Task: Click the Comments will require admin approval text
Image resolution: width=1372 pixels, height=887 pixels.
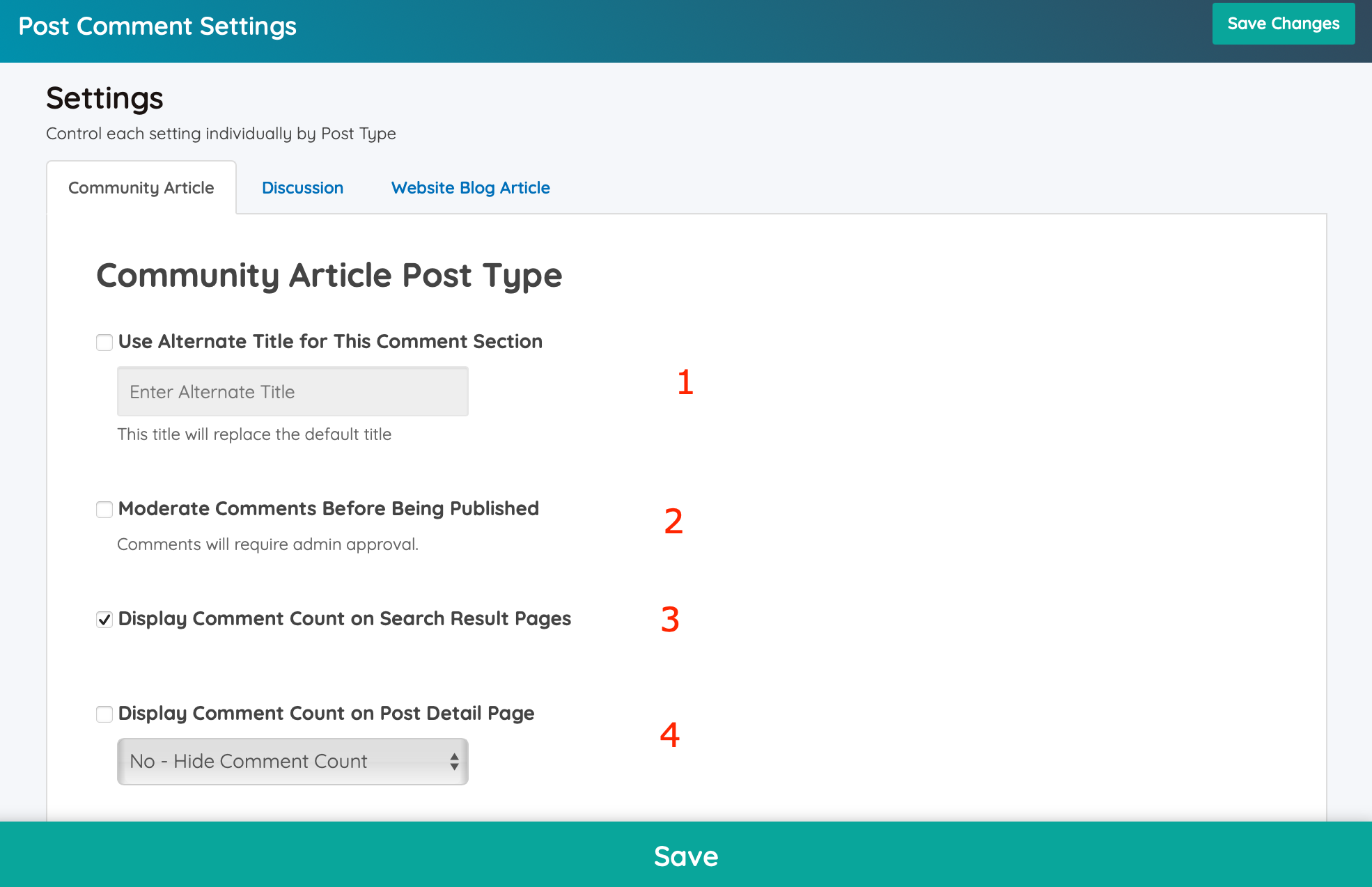Action: click(x=267, y=544)
